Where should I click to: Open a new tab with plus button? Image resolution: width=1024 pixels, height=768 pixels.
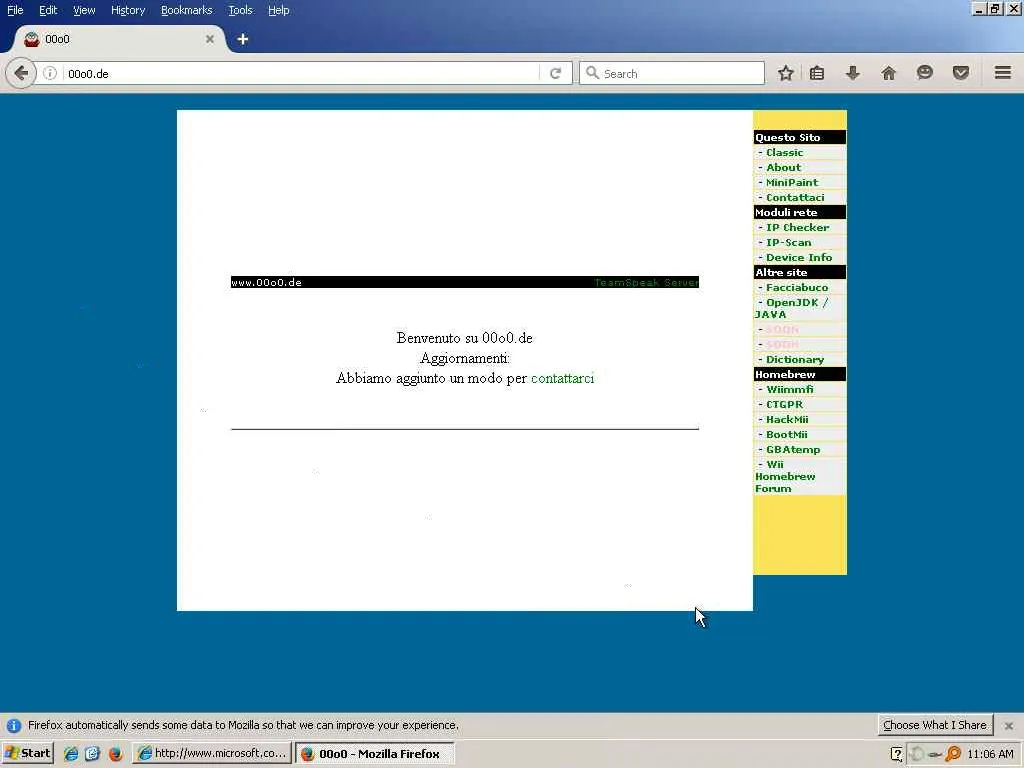pos(242,39)
